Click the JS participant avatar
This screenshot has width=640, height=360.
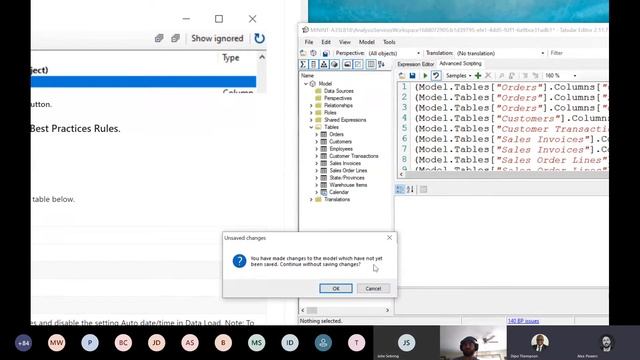(406, 343)
